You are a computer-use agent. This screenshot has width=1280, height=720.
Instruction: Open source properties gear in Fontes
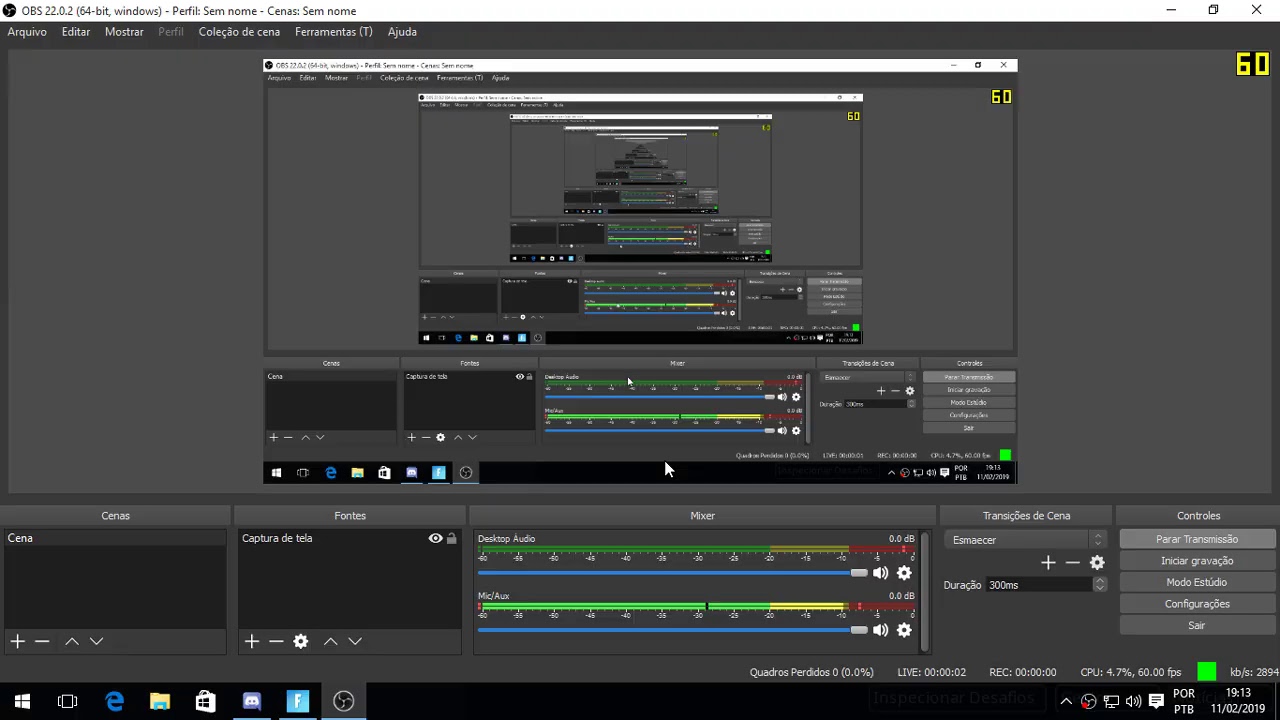301,641
